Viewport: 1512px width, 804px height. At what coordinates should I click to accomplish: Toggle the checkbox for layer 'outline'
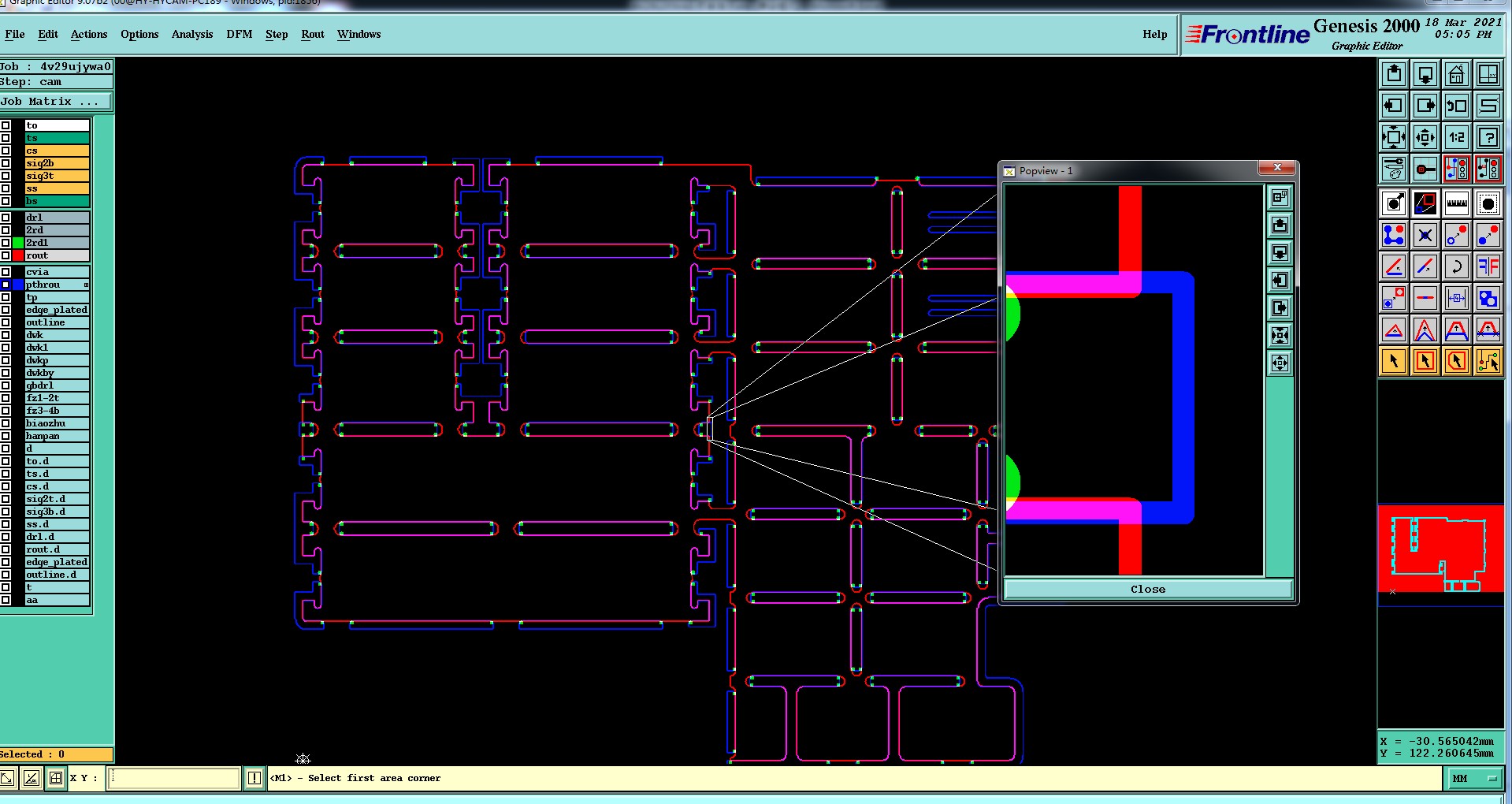6,322
